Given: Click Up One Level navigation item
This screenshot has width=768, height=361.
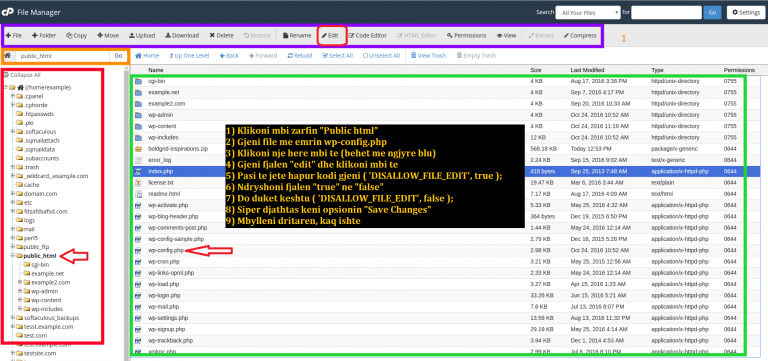Looking at the screenshot, I should (x=189, y=56).
